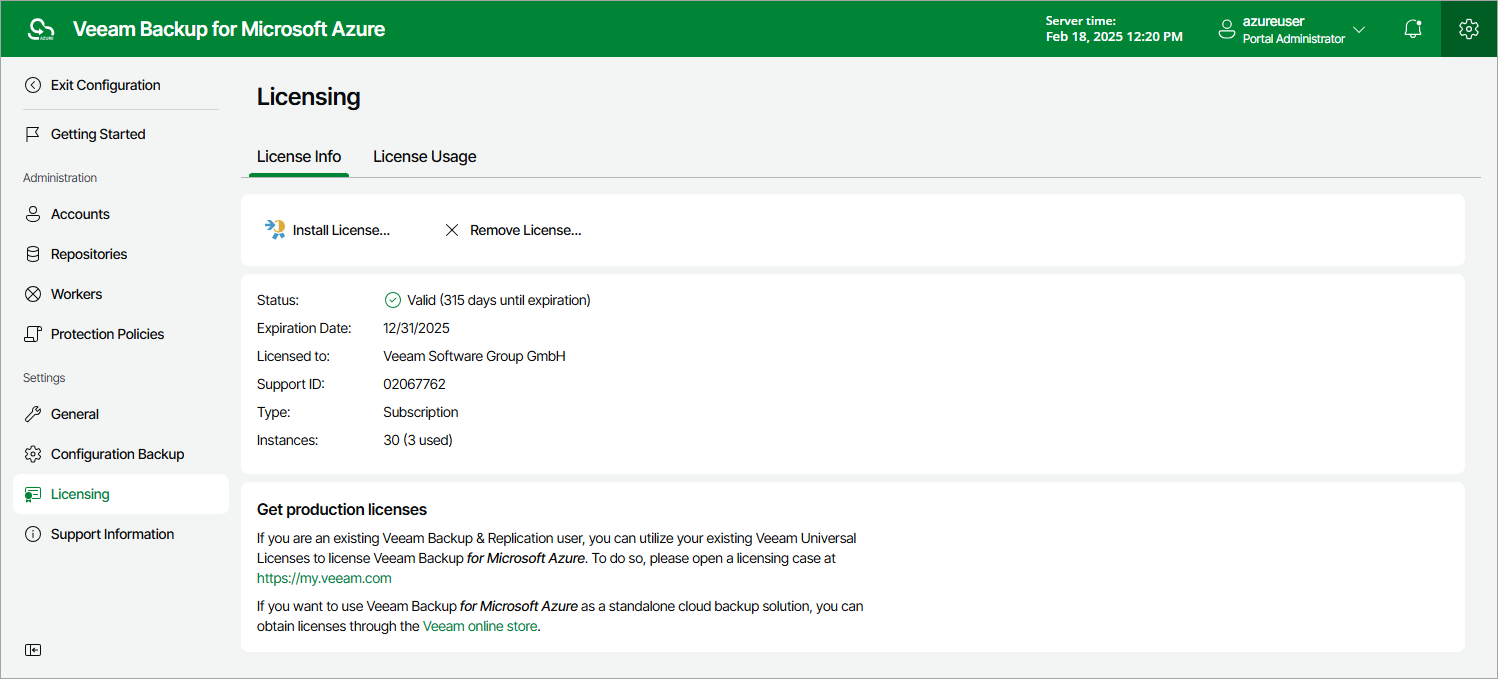Click the Workers circle icon

pos(33,294)
